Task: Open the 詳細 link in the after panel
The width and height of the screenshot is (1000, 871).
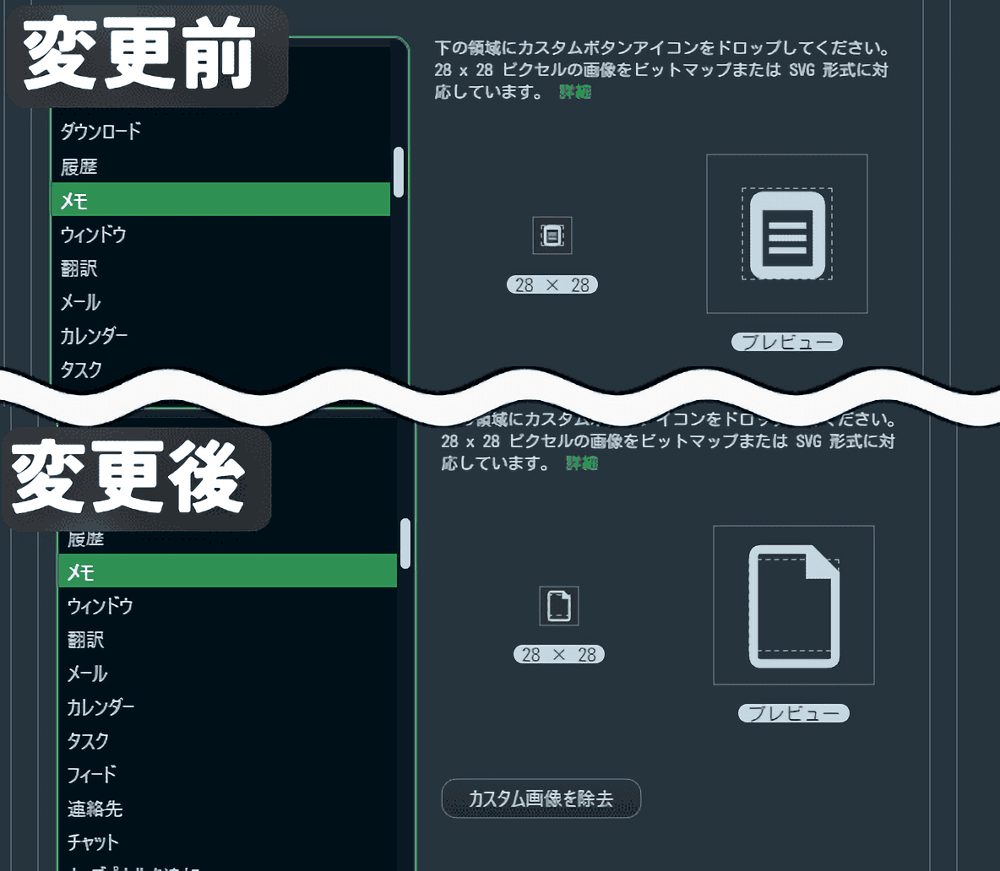Action: click(x=582, y=463)
